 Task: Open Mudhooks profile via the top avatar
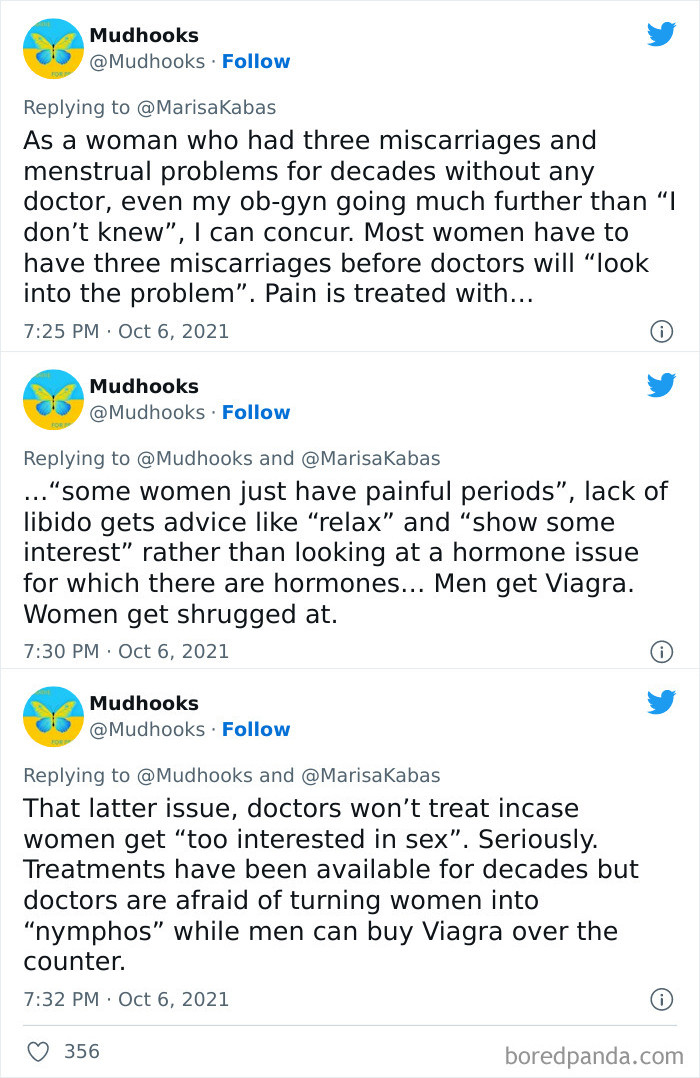[52, 49]
